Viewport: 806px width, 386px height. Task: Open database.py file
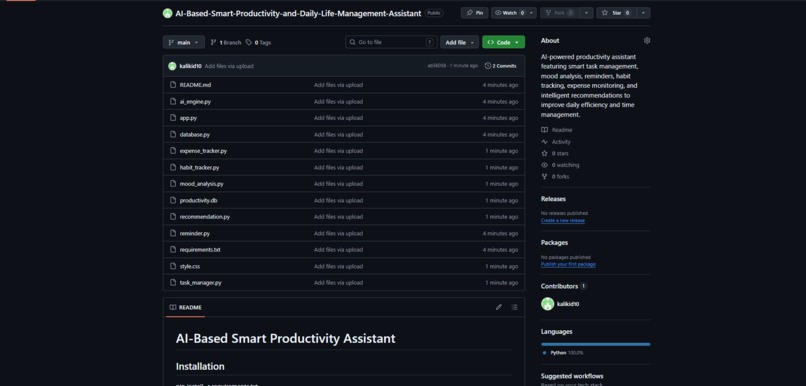tap(194, 134)
